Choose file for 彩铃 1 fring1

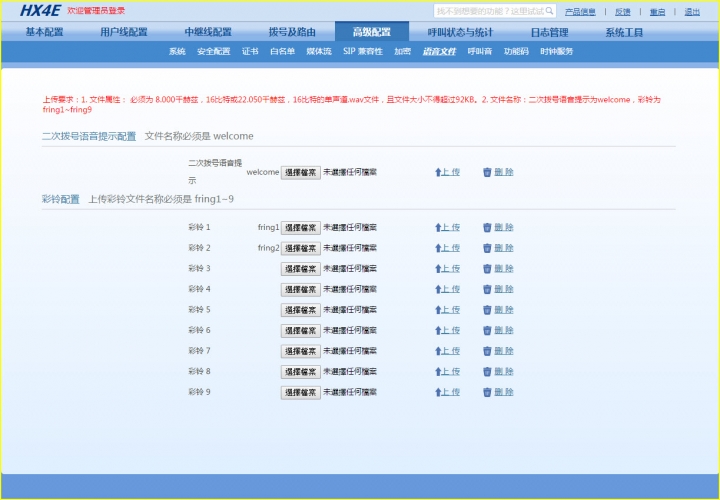pos(301,228)
